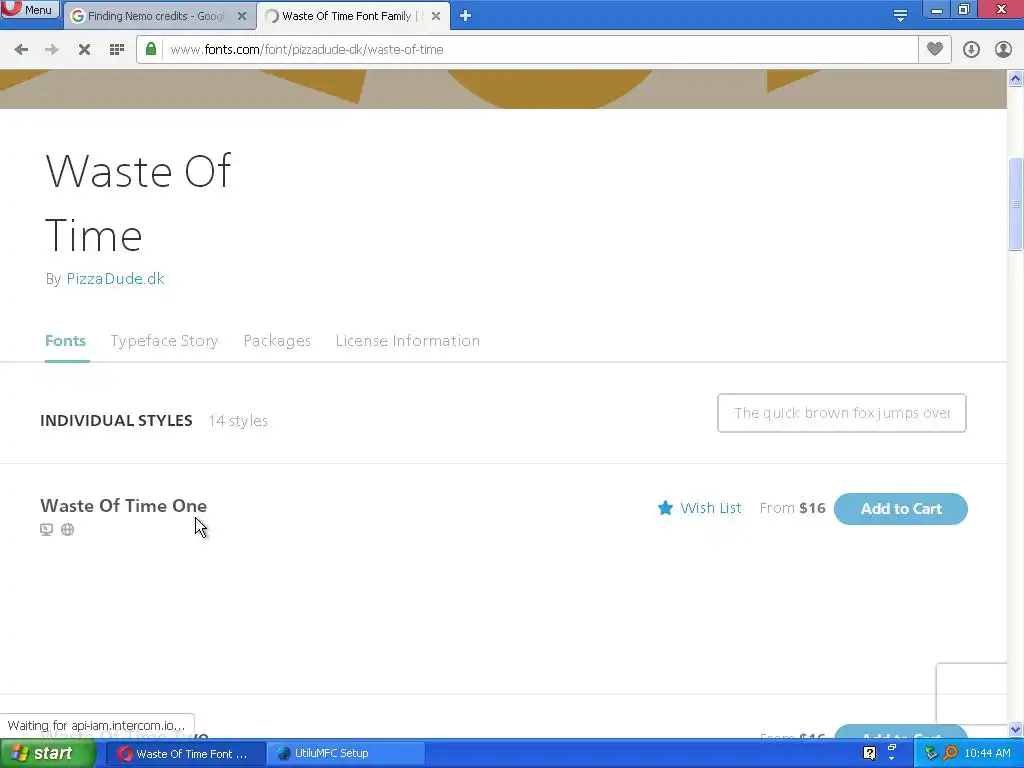1024x768 pixels.
Task: Click the 10:44 AM system clock
Action: 987,754
